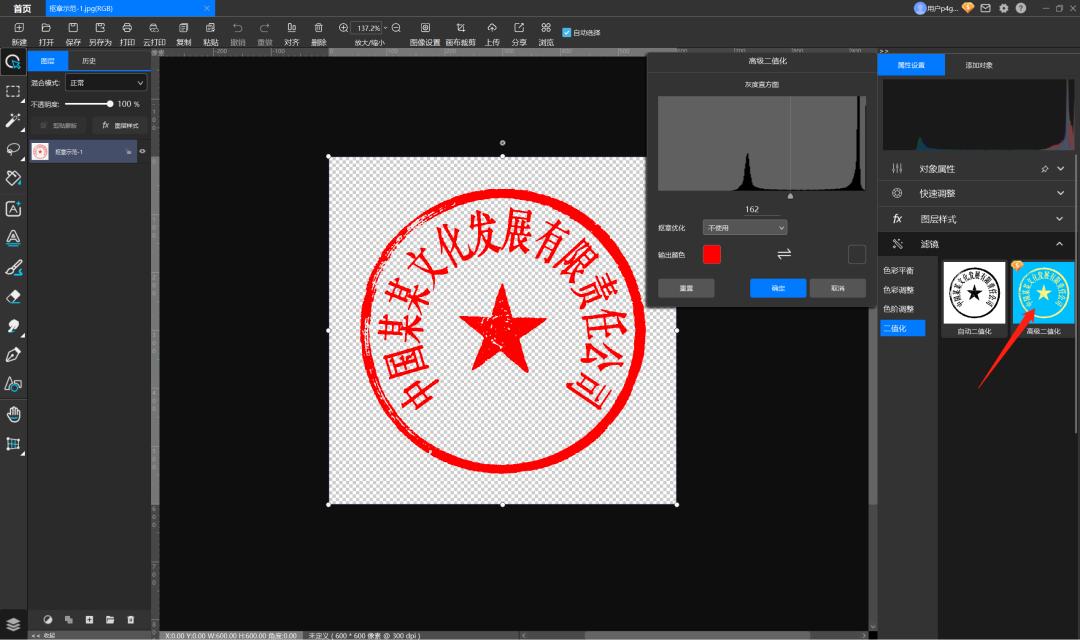Switch to the 历史 tab

89,61
